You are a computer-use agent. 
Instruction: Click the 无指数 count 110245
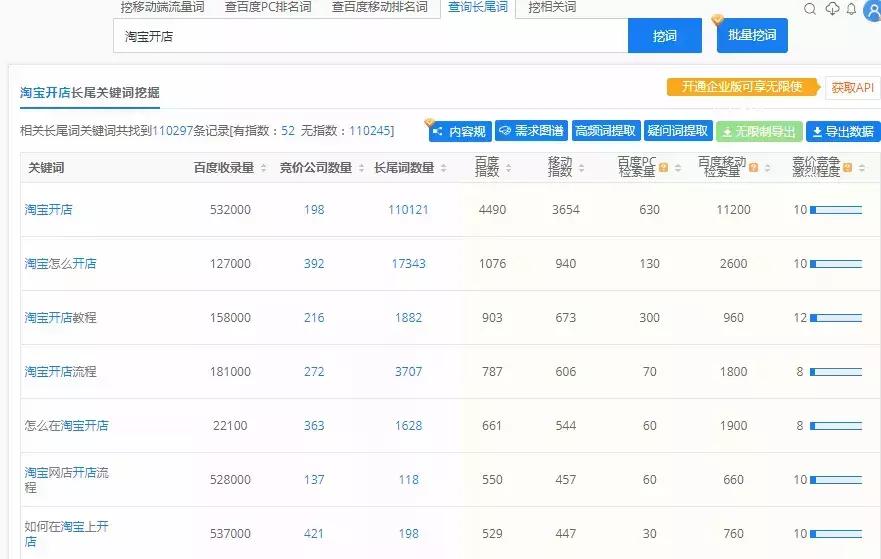[x=370, y=131]
